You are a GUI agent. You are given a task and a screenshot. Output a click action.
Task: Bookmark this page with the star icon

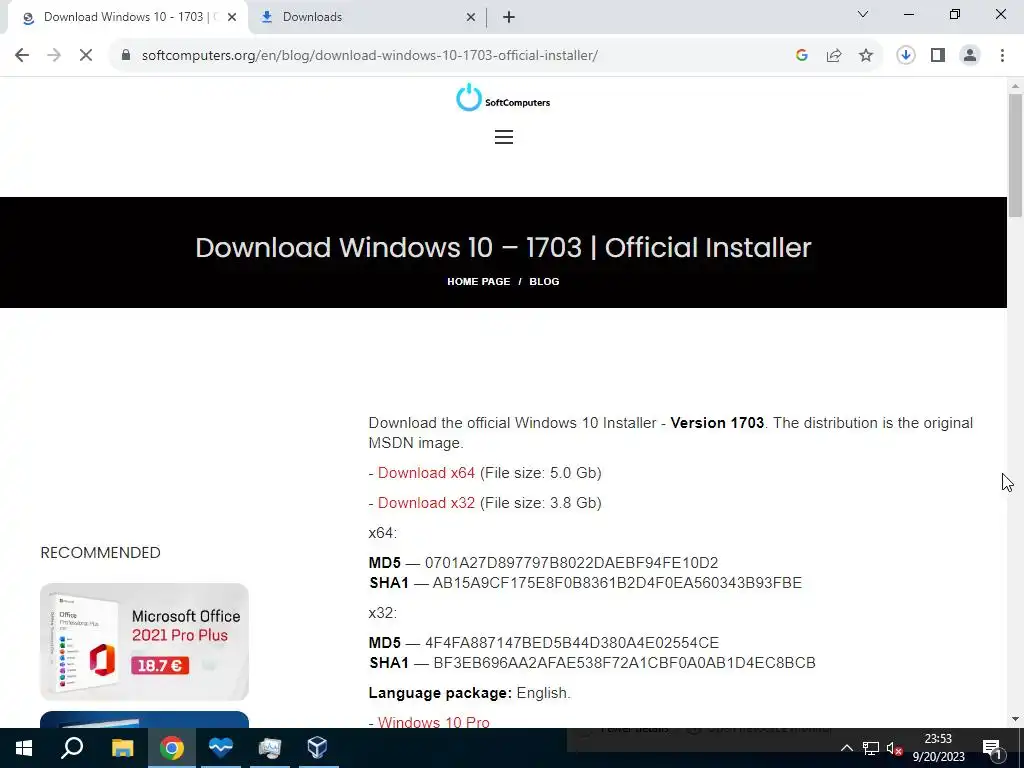(866, 56)
